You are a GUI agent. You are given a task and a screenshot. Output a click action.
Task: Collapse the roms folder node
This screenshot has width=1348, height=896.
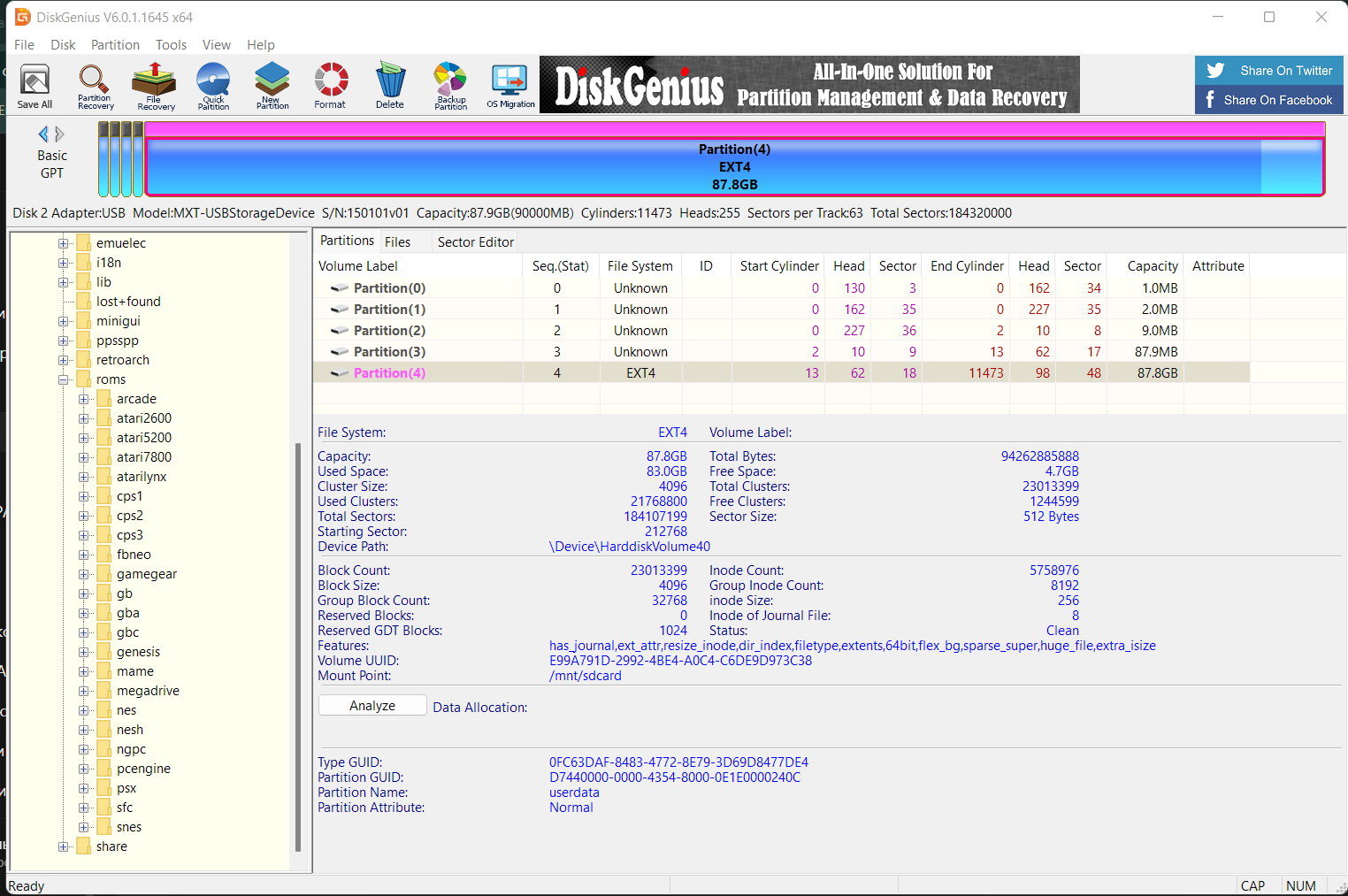(x=64, y=379)
